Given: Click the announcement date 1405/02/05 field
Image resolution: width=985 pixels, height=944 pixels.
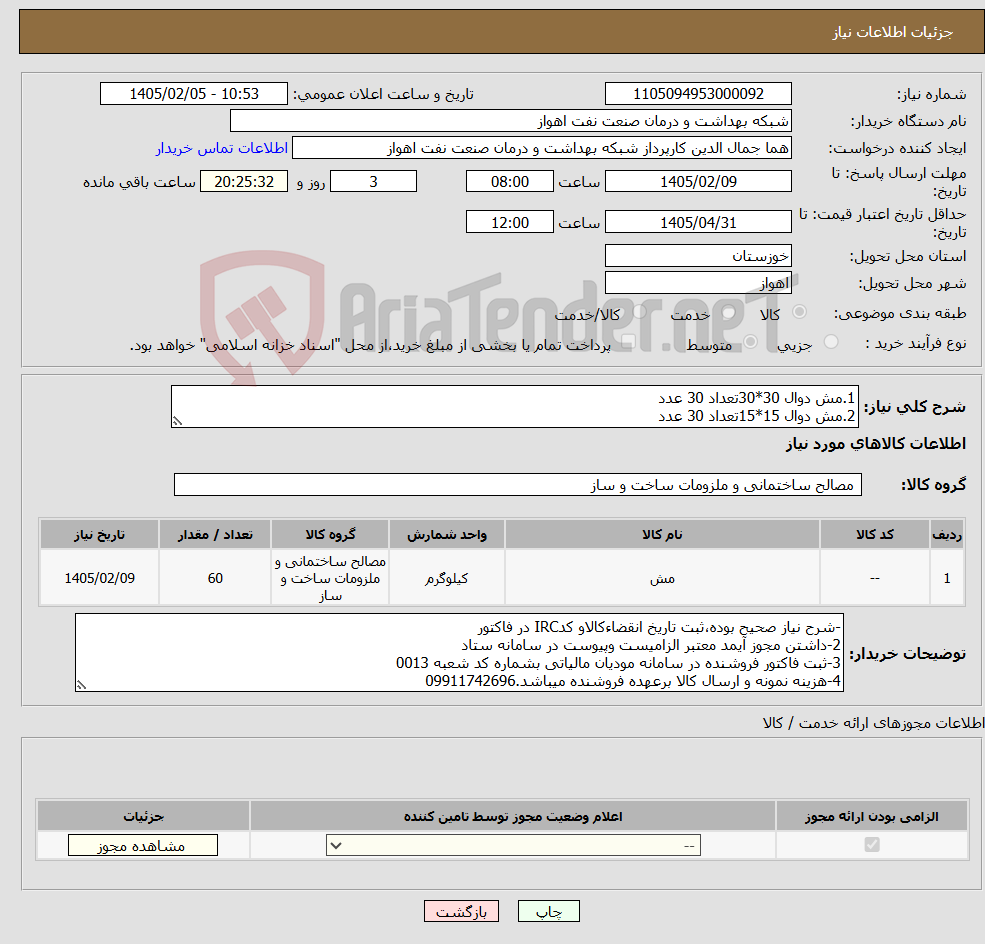Looking at the screenshot, I should tap(193, 94).
